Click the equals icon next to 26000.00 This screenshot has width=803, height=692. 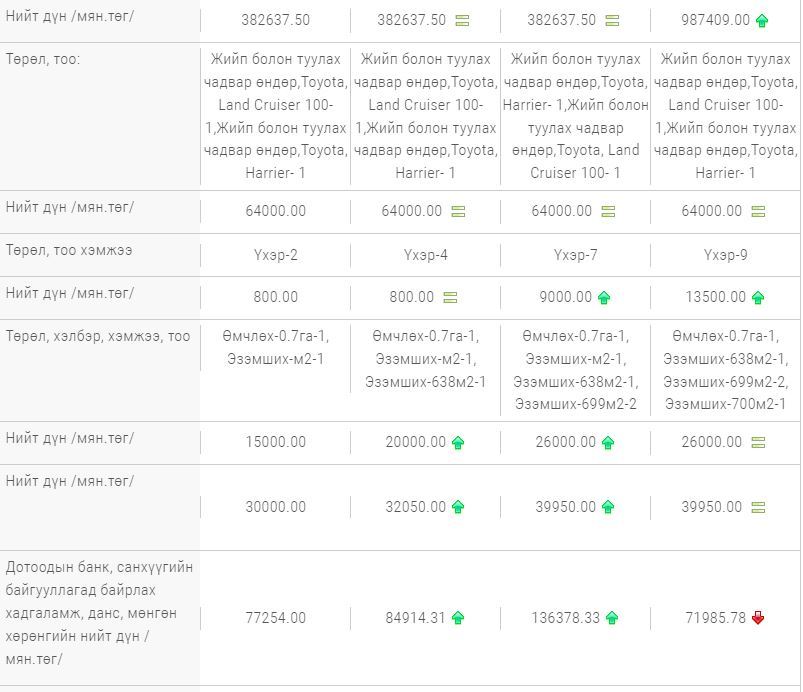[758, 442]
